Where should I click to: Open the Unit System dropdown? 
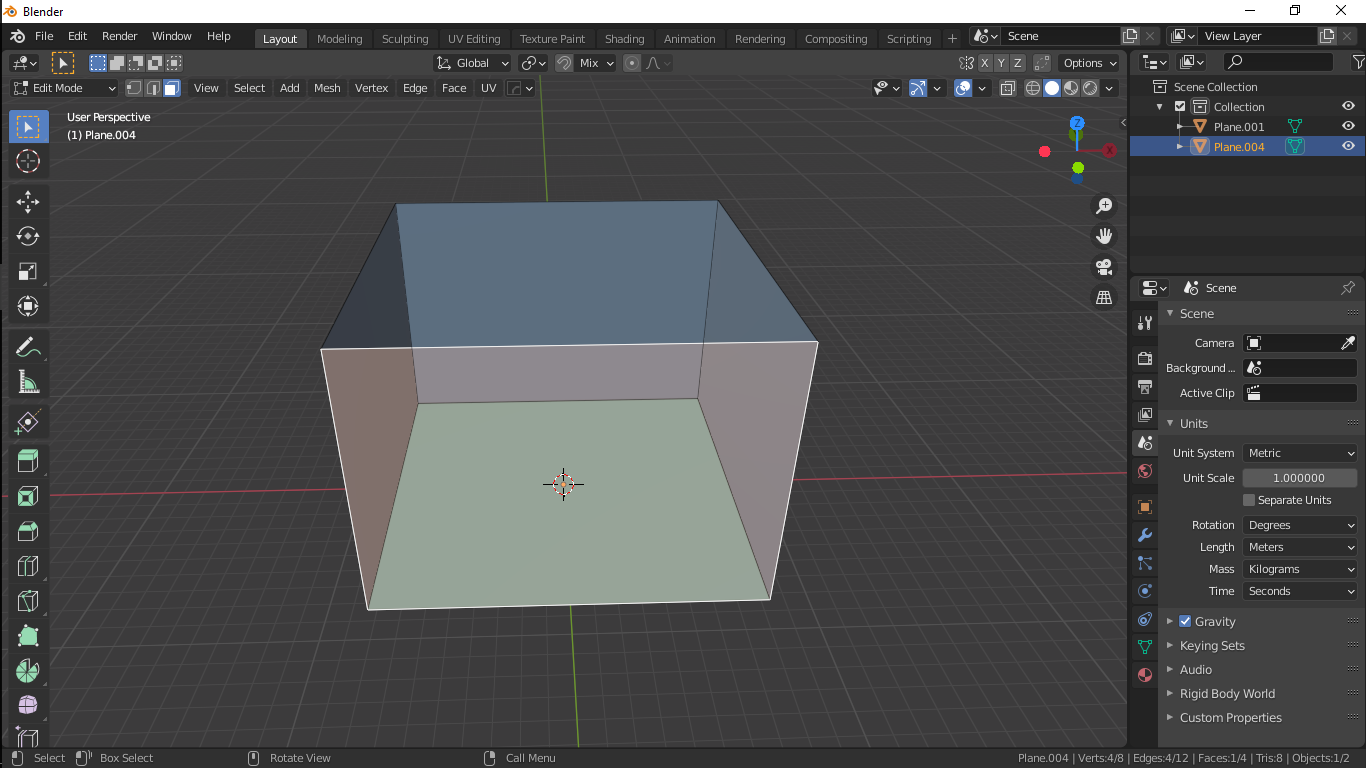tap(1300, 453)
